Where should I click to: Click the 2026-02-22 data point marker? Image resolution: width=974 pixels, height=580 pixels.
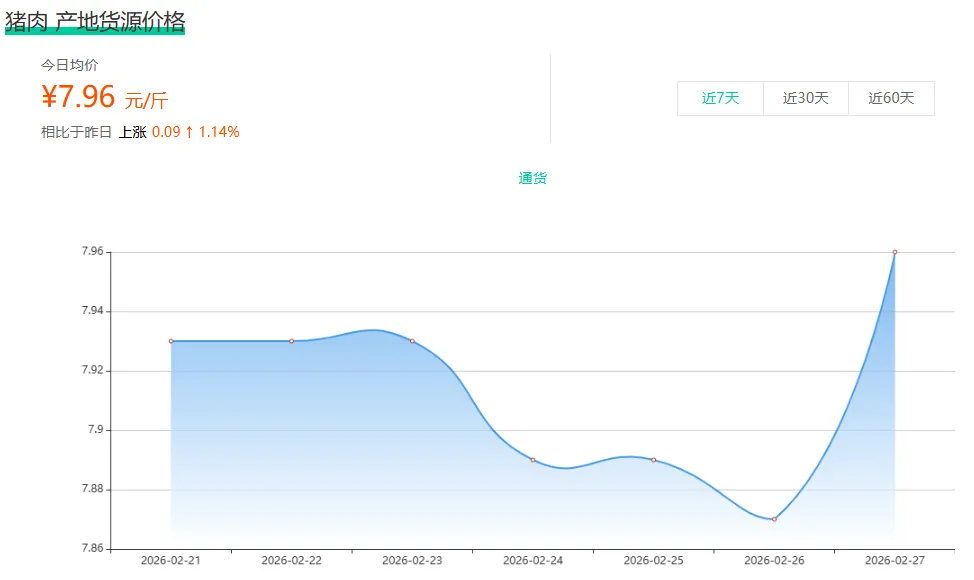click(292, 341)
